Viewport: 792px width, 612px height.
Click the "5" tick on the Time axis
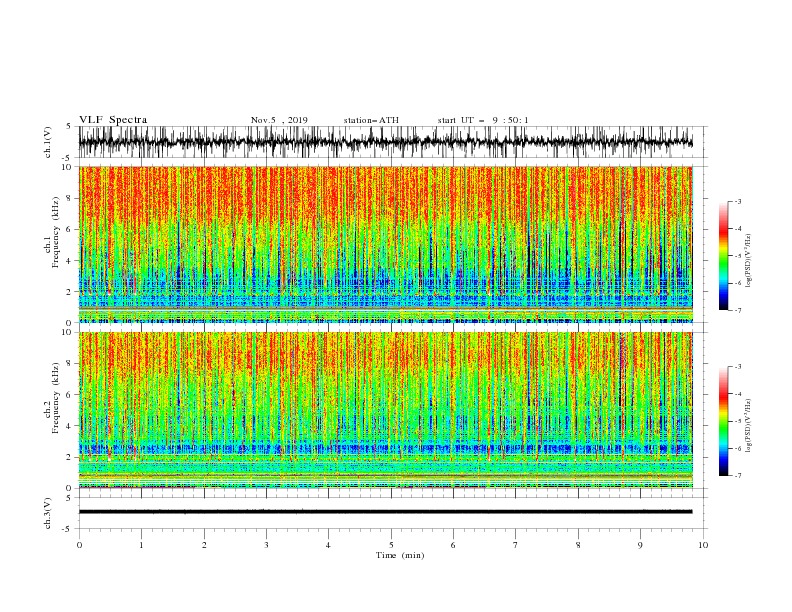pyautogui.click(x=391, y=545)
